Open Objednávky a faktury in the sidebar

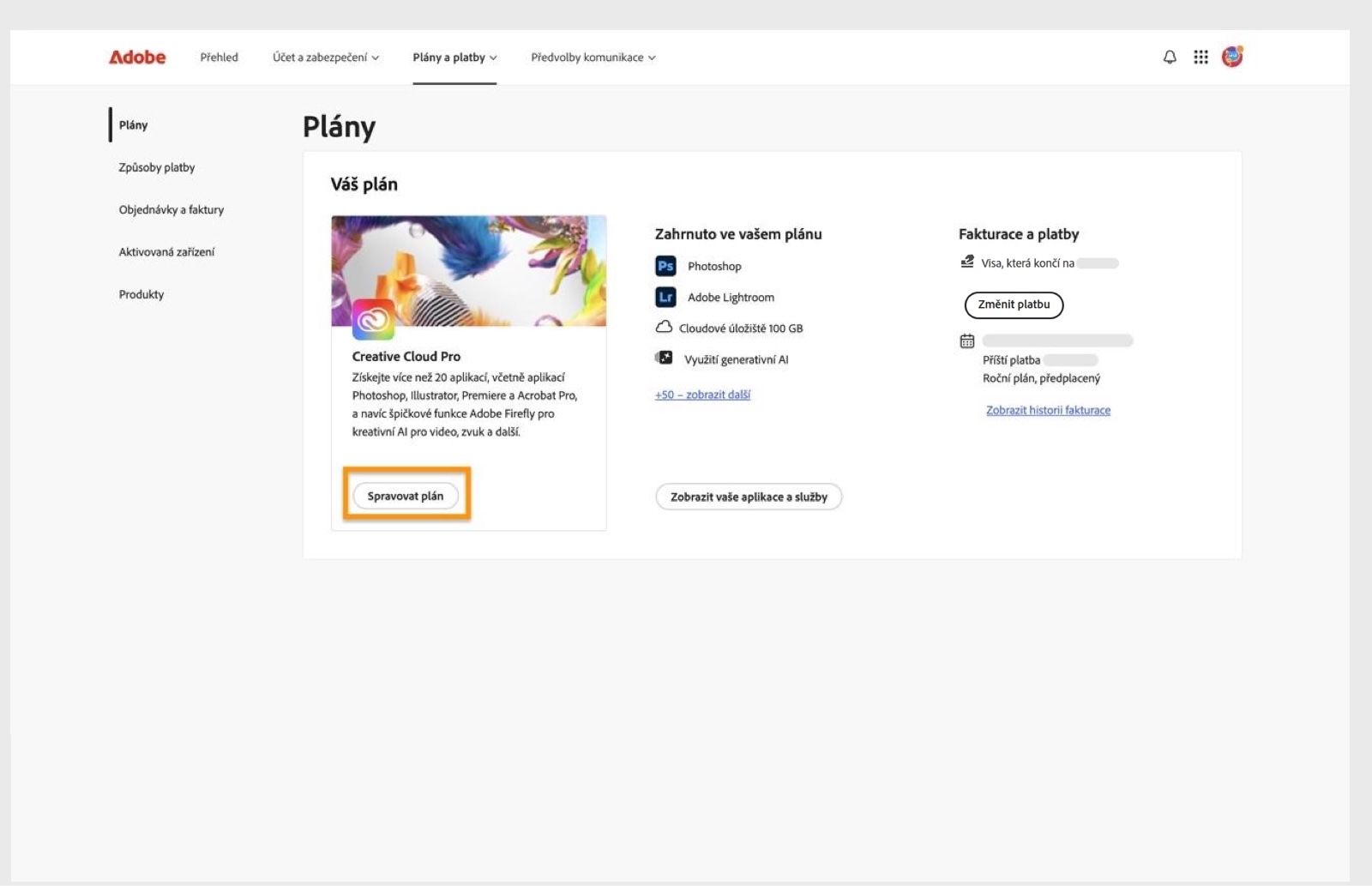pyautogui.click(x=171, y=209)
